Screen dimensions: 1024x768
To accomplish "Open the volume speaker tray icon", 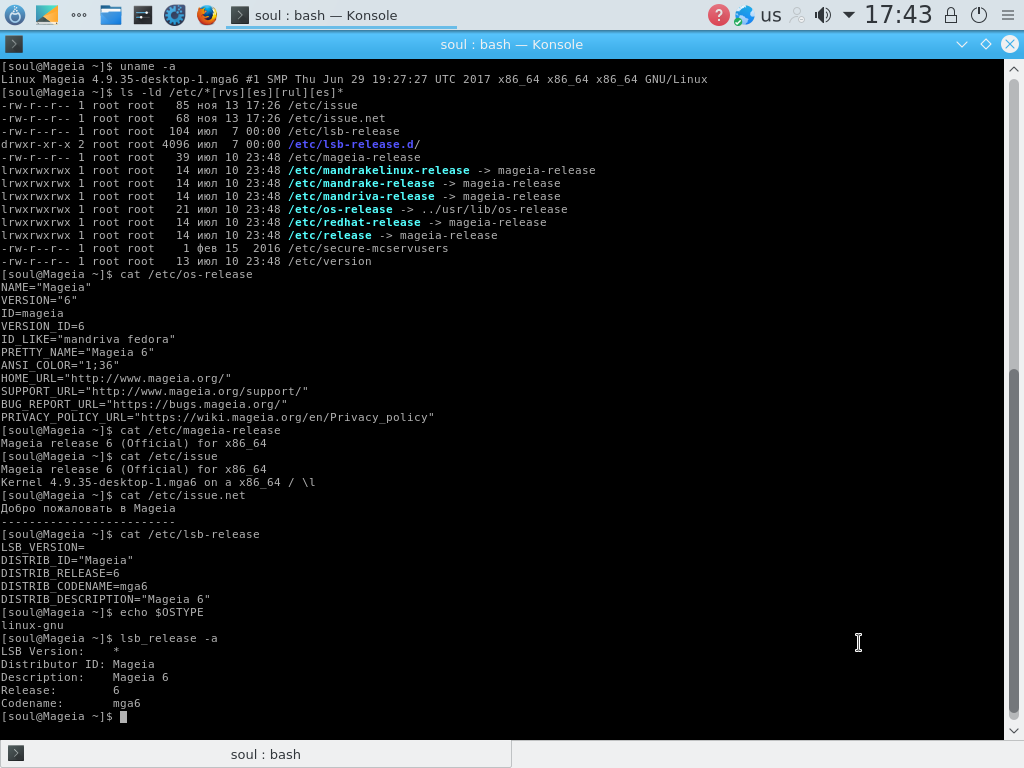I will [823, 15].
